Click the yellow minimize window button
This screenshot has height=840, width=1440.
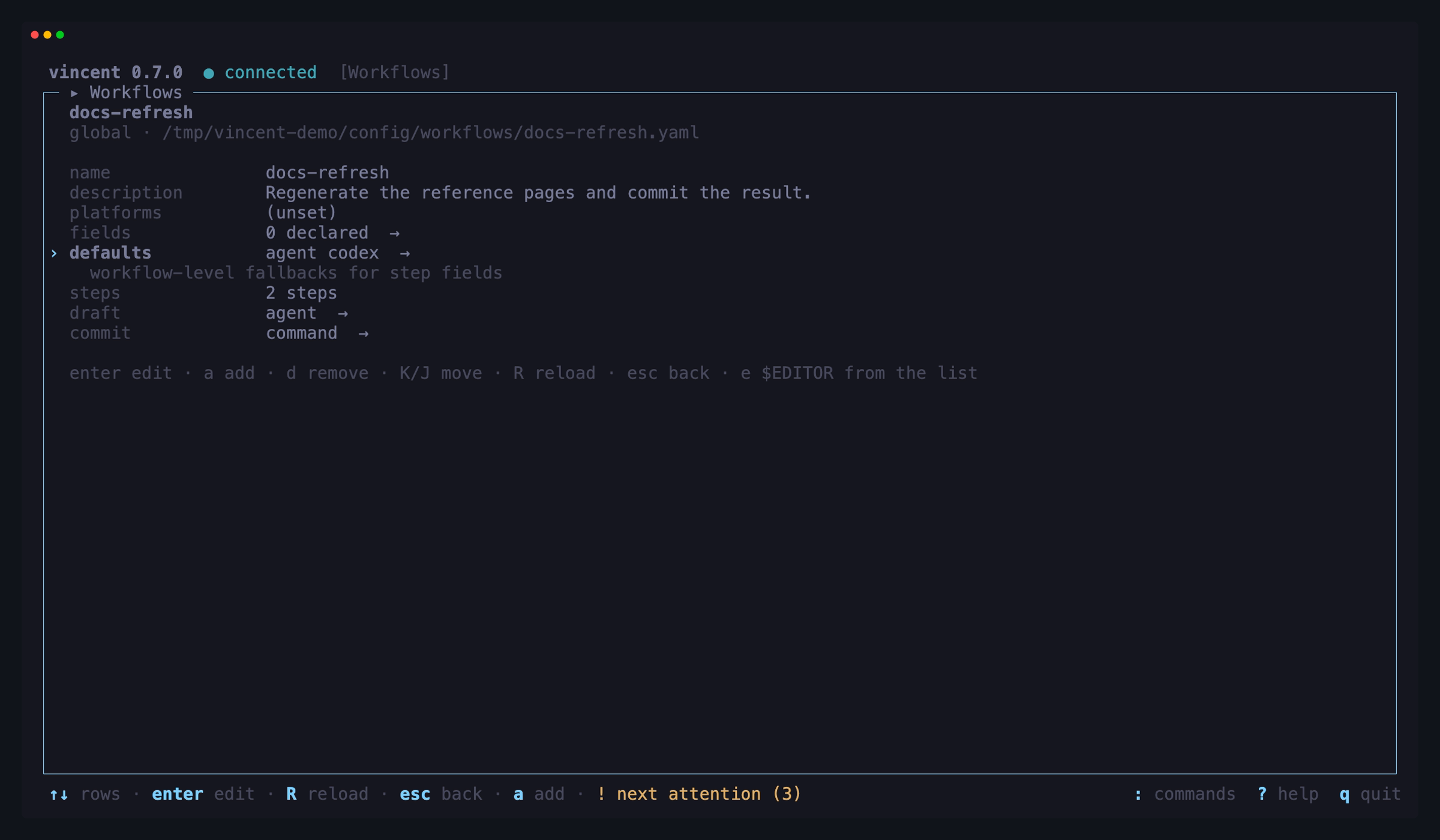(47, 35)
